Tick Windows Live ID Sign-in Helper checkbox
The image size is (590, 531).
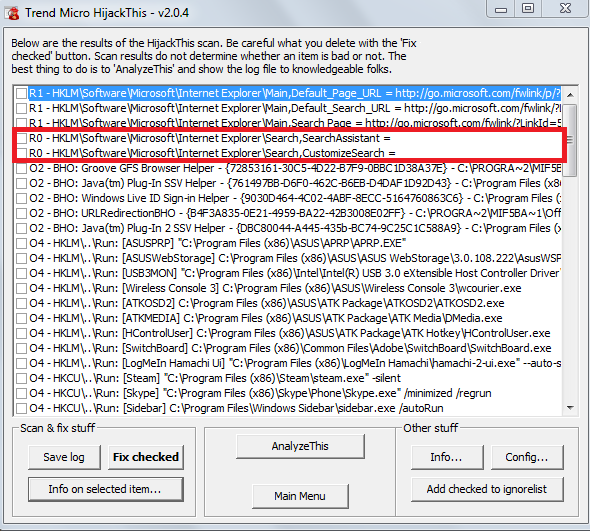click(22, 198)
